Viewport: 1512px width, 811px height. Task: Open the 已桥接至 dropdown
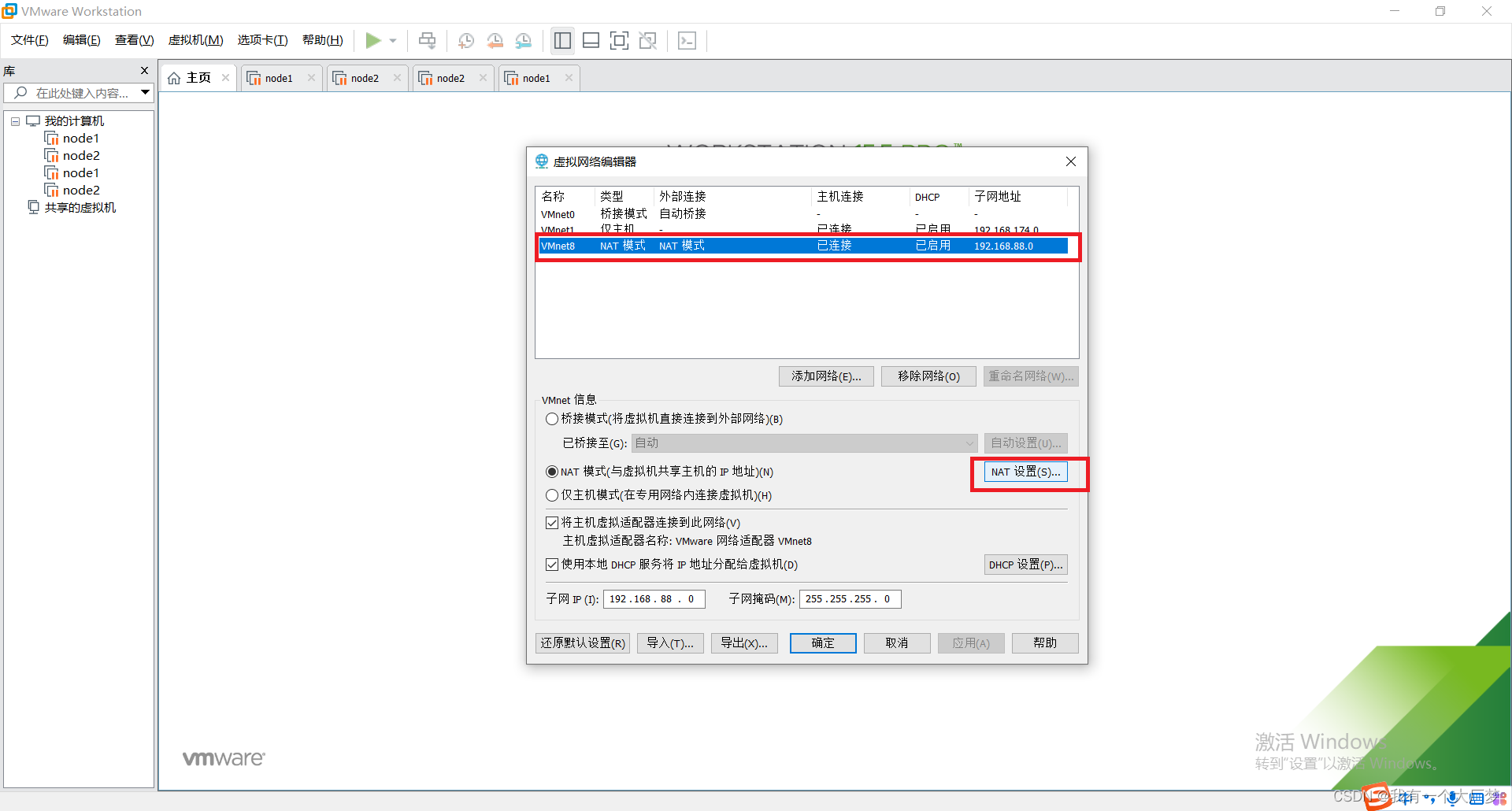pyautogui.click(x=804, y=443)
